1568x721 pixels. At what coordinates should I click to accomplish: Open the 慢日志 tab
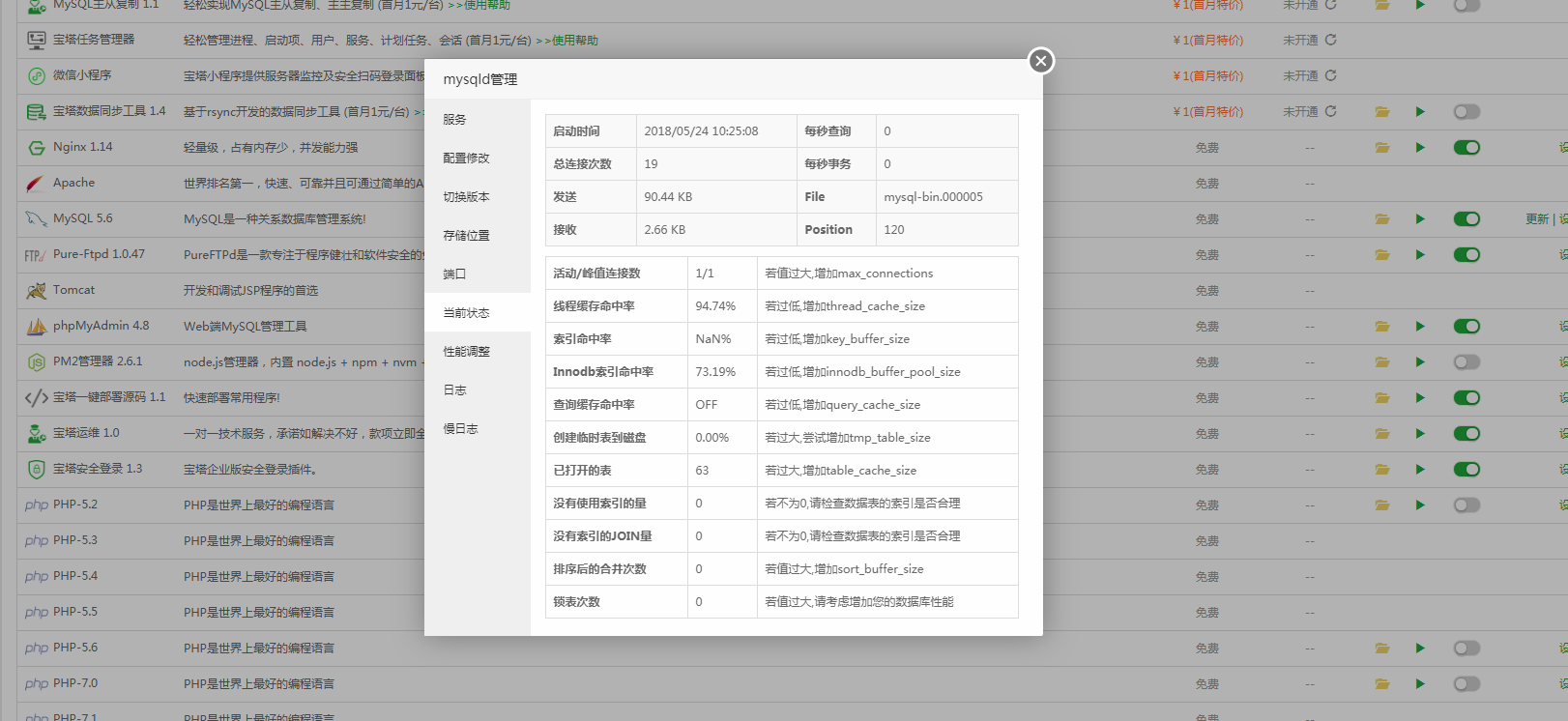(x=478, y=428)
